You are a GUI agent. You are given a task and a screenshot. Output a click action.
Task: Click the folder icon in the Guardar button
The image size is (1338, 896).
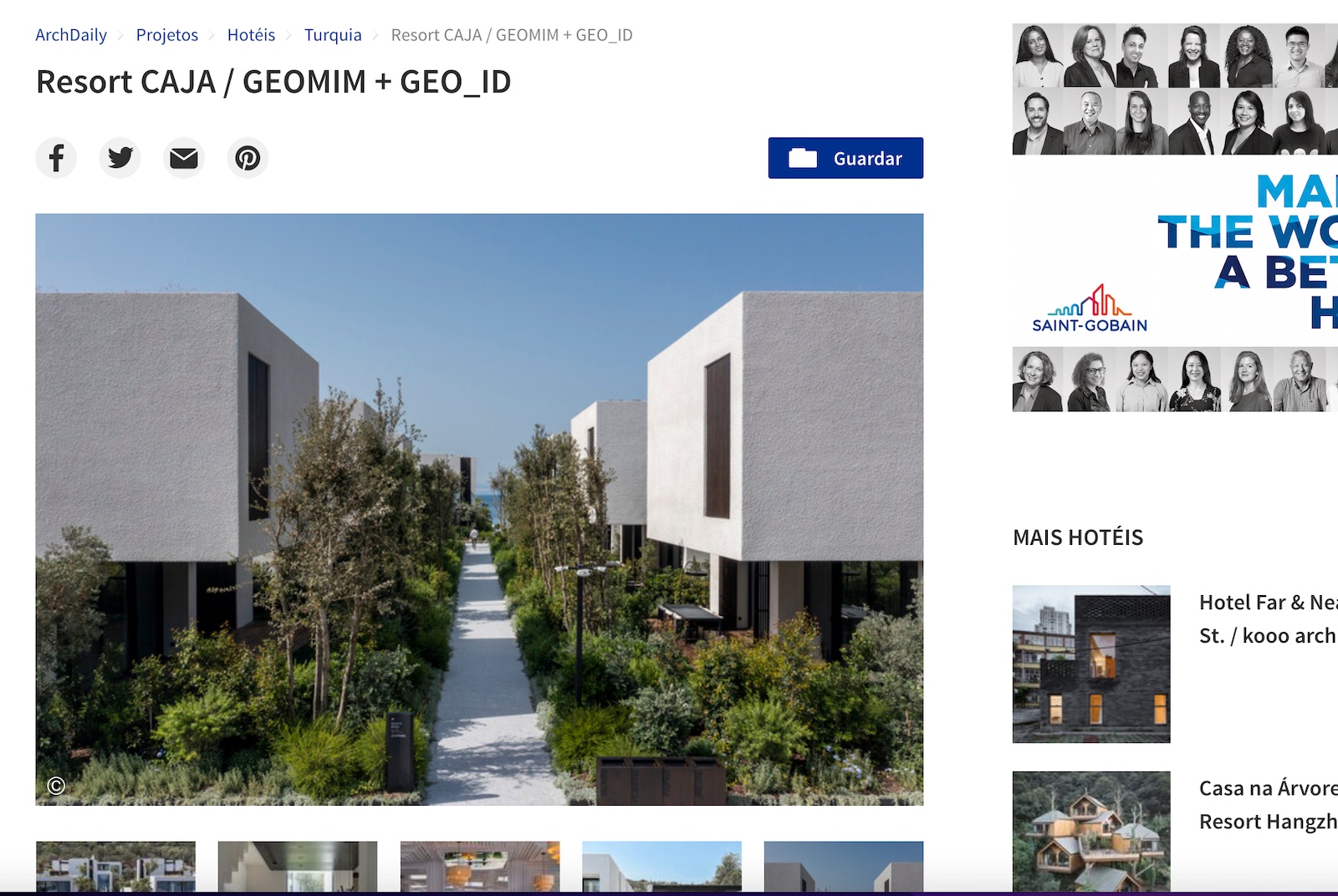tap(803, 158)
